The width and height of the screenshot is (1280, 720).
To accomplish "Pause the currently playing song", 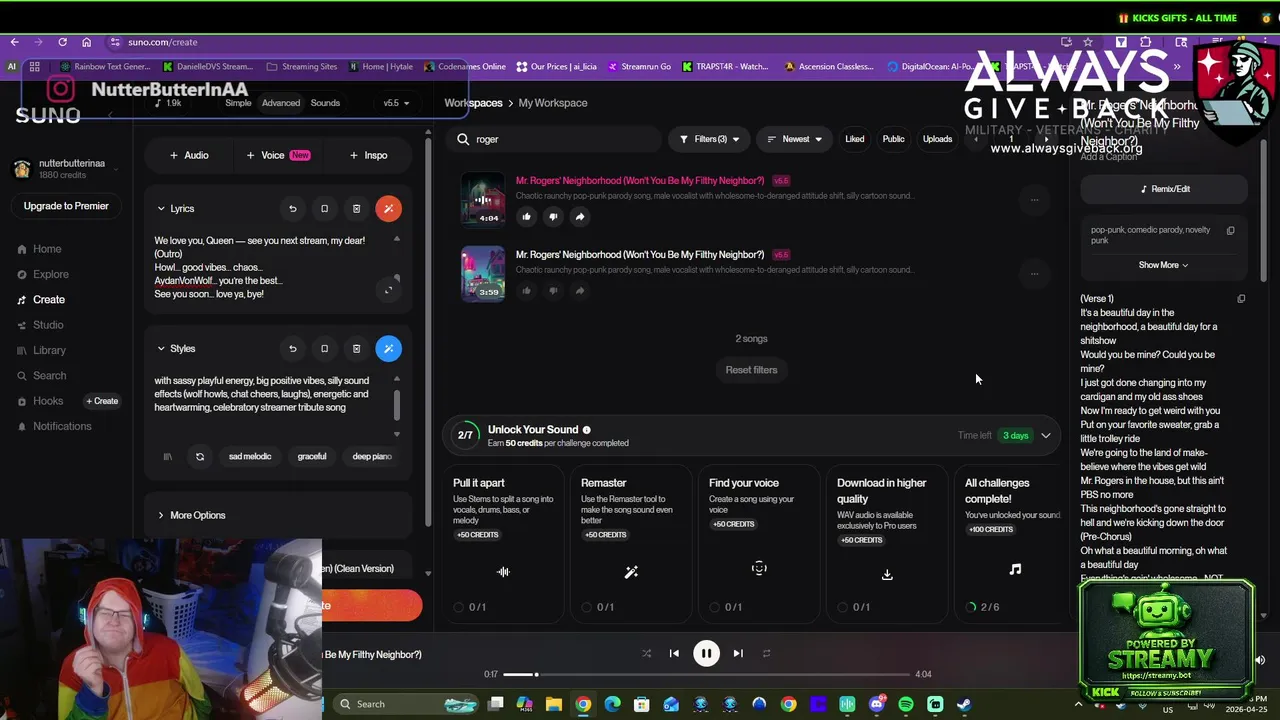I will (706, 653).
